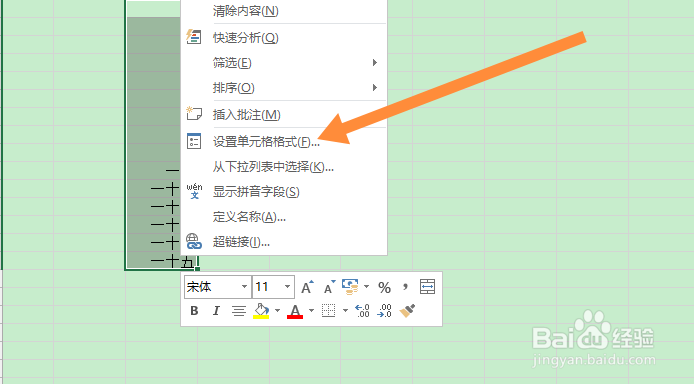
Task: Toggle italic formatting
Action: [216, 311]
